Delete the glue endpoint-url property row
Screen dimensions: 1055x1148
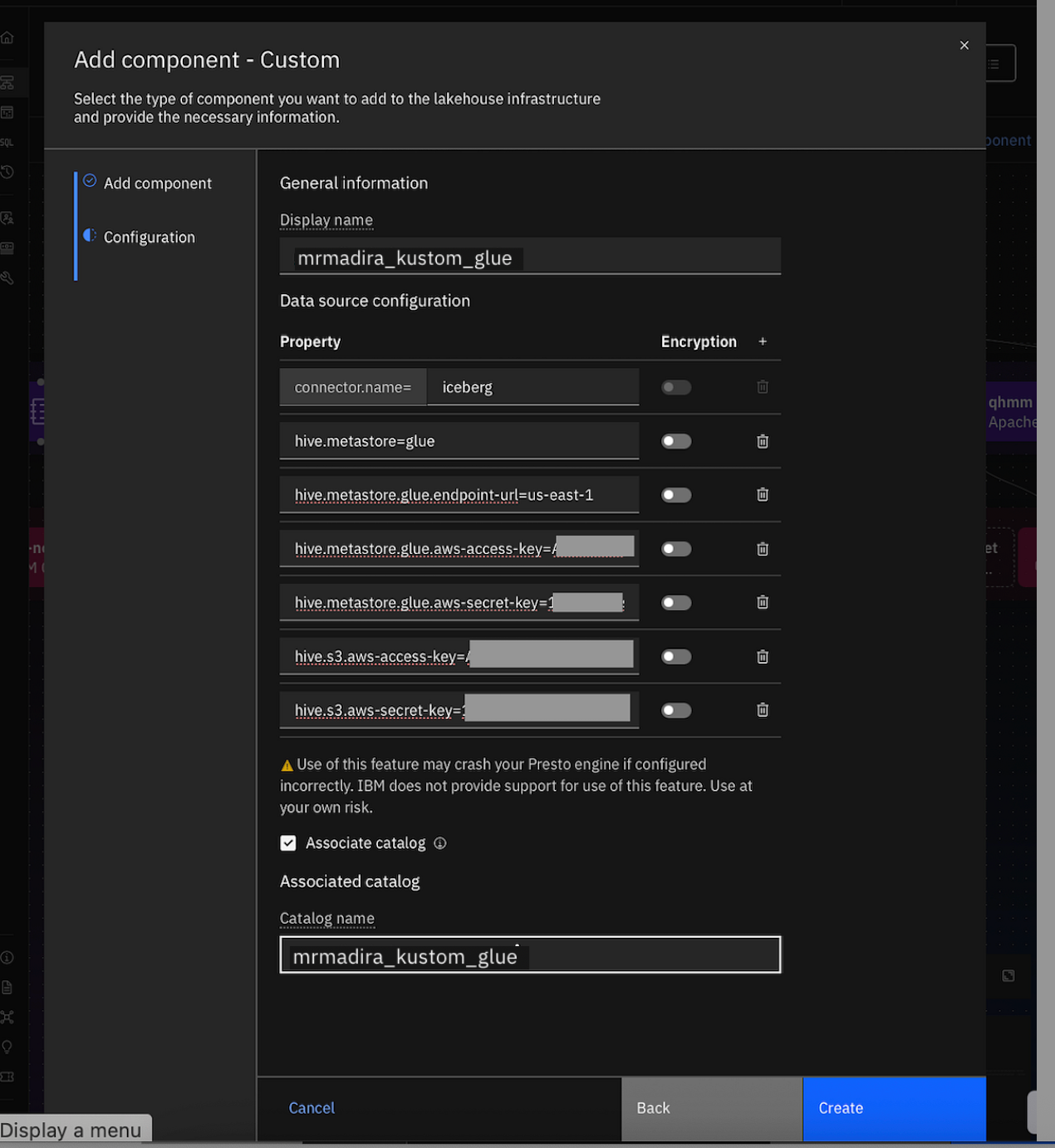763,494
